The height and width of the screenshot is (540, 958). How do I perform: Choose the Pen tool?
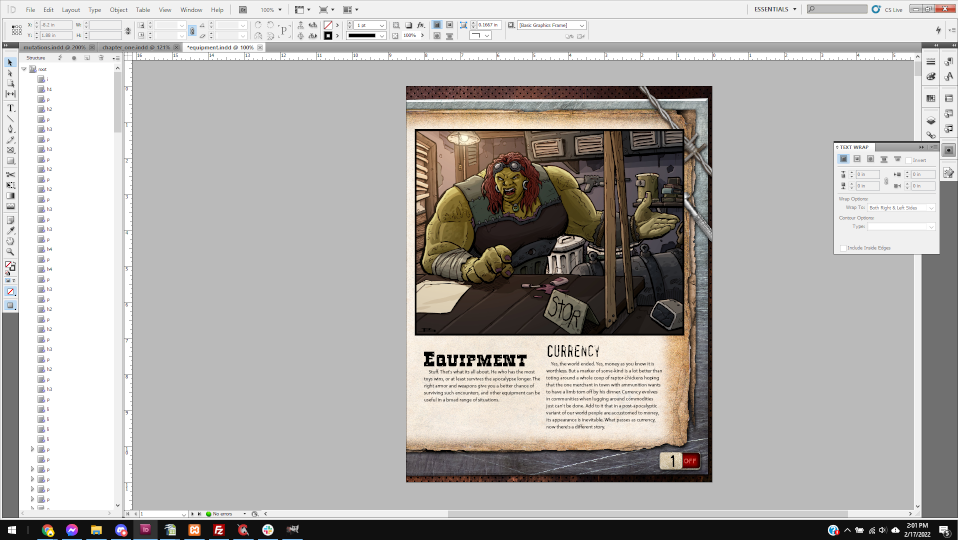coord(11,129)
